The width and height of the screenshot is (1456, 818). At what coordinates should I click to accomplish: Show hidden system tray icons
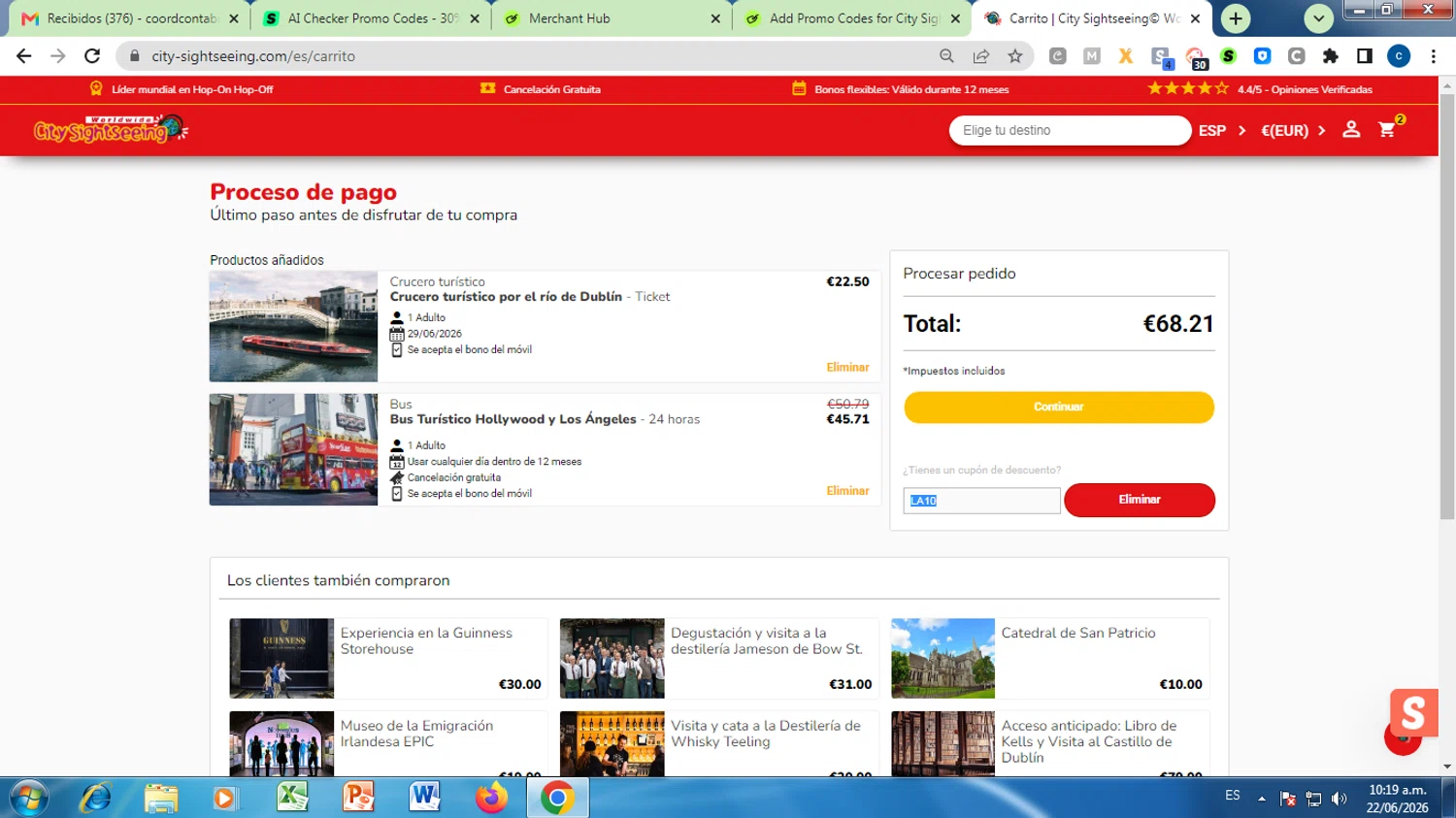(1261, 799)
